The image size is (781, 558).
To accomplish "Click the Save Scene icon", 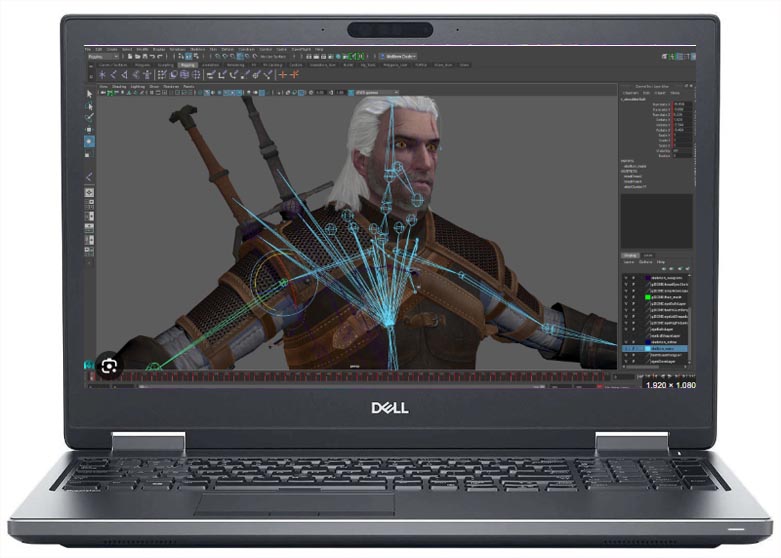I will tap(145, 57).
